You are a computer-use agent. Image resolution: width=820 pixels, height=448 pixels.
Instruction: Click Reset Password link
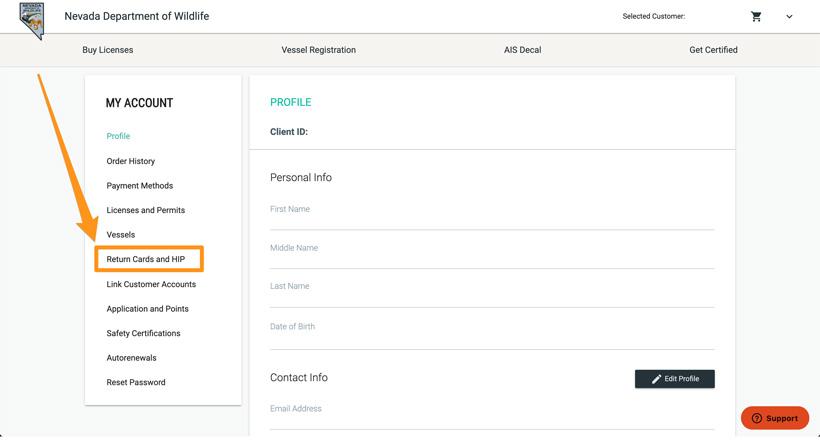[136, 382]
